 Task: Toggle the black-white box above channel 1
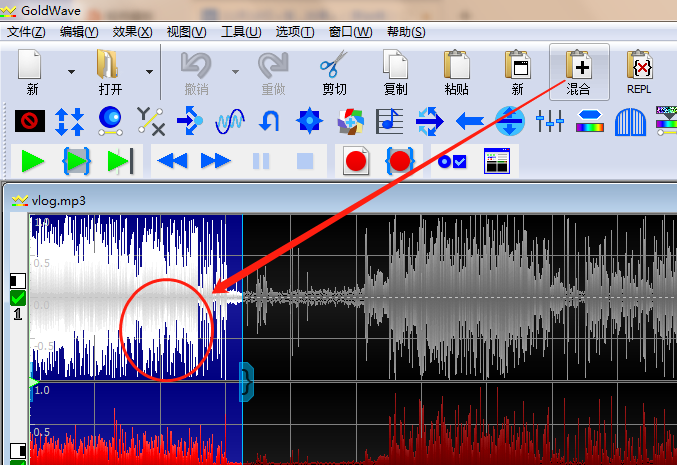(17, 280)
